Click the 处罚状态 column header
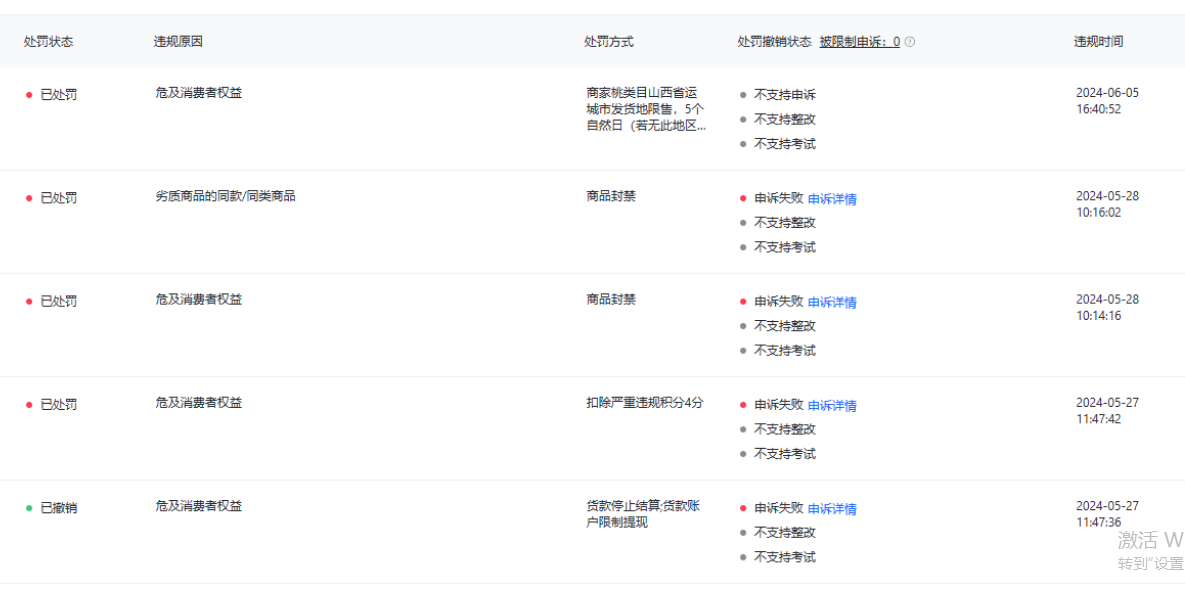Image resolution: width=1185 pixels, height=590 pixels. click(x=48, y=42)
